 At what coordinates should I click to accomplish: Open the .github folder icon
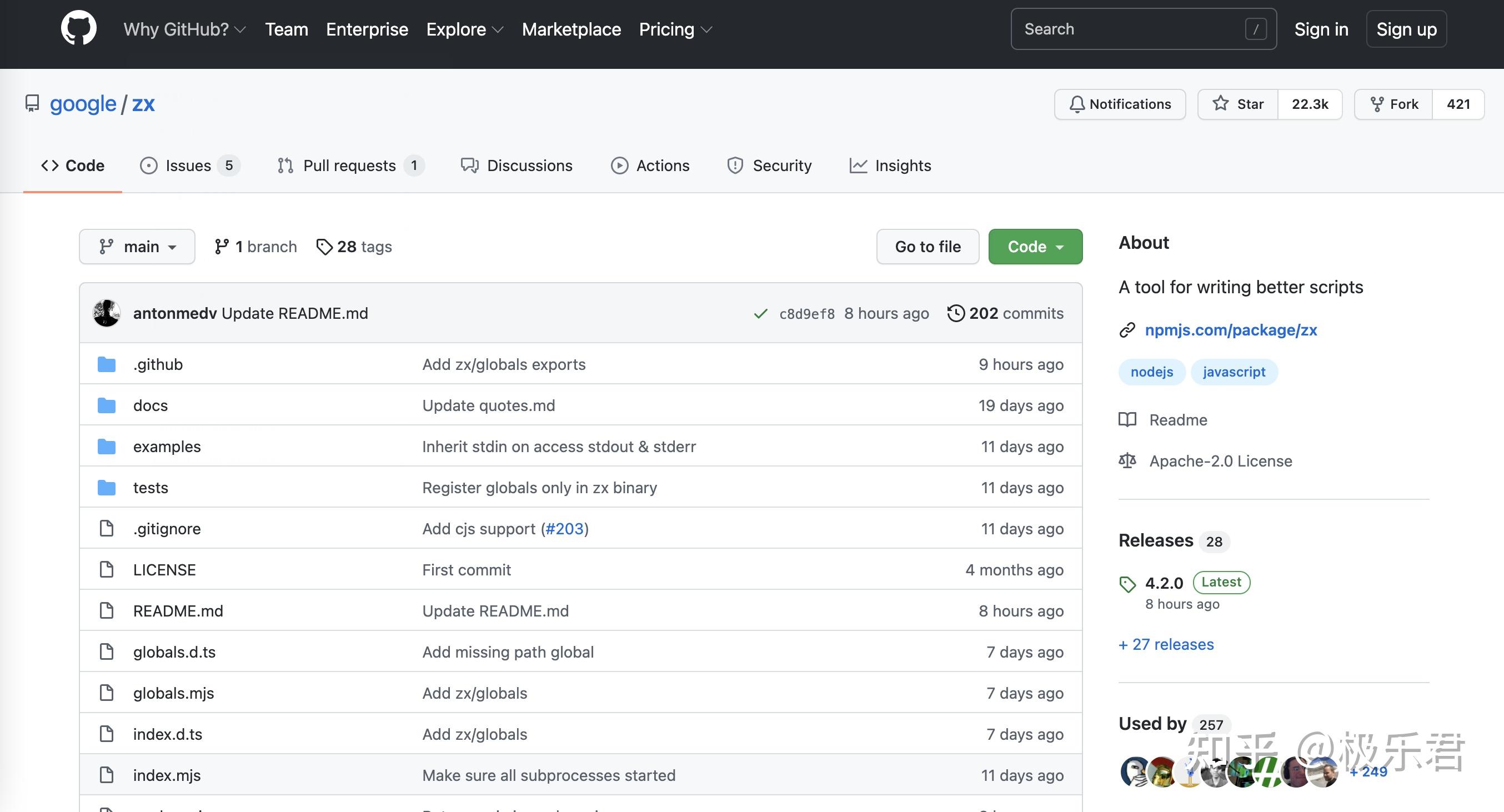pyautogui.click(x=106, y=364)
